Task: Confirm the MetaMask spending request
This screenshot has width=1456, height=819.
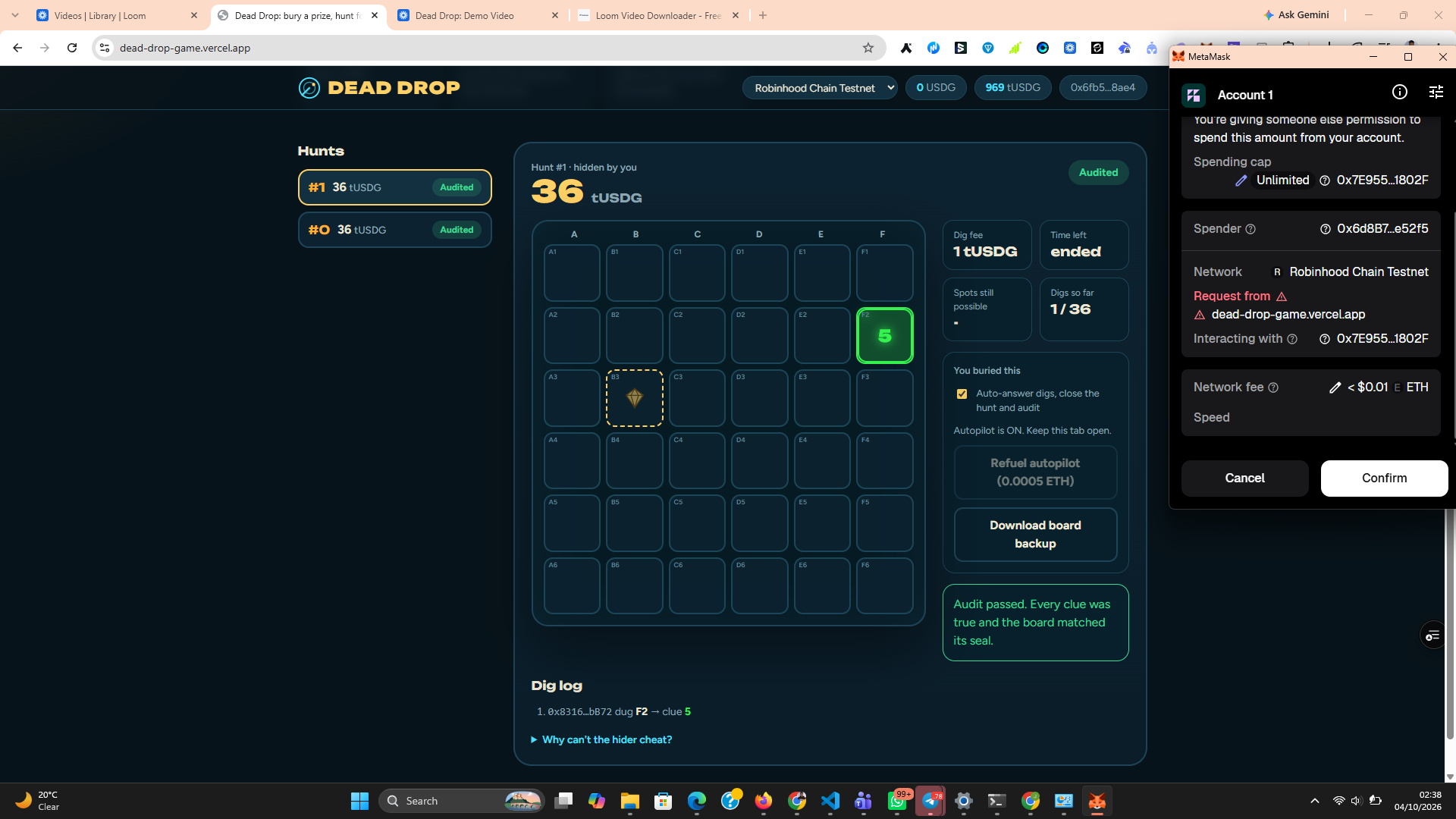Action: coord(1384,479)
